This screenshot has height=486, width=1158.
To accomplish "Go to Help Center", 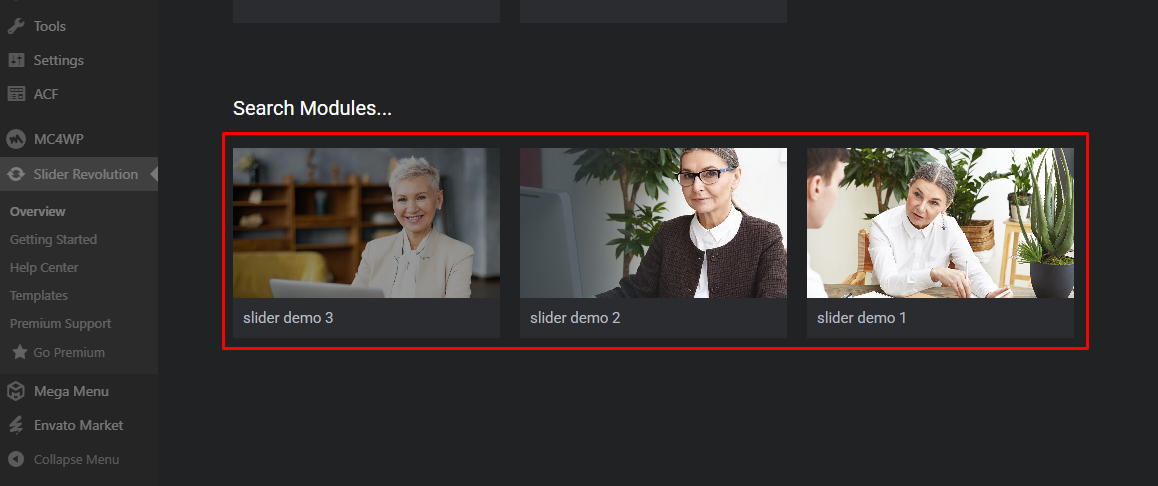I will coord(44,267).
